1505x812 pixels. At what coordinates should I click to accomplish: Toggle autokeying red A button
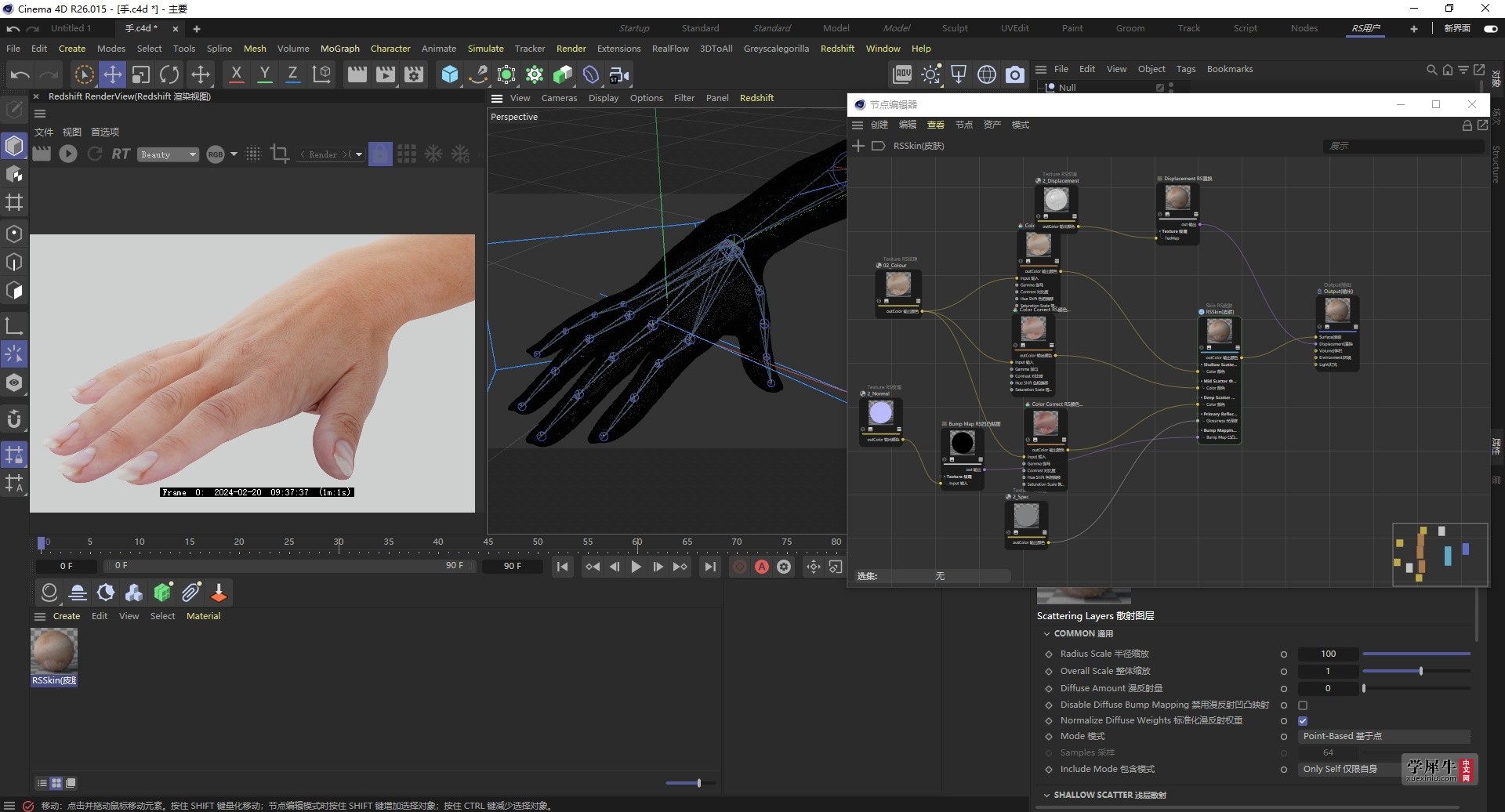[x=762, y=567]
